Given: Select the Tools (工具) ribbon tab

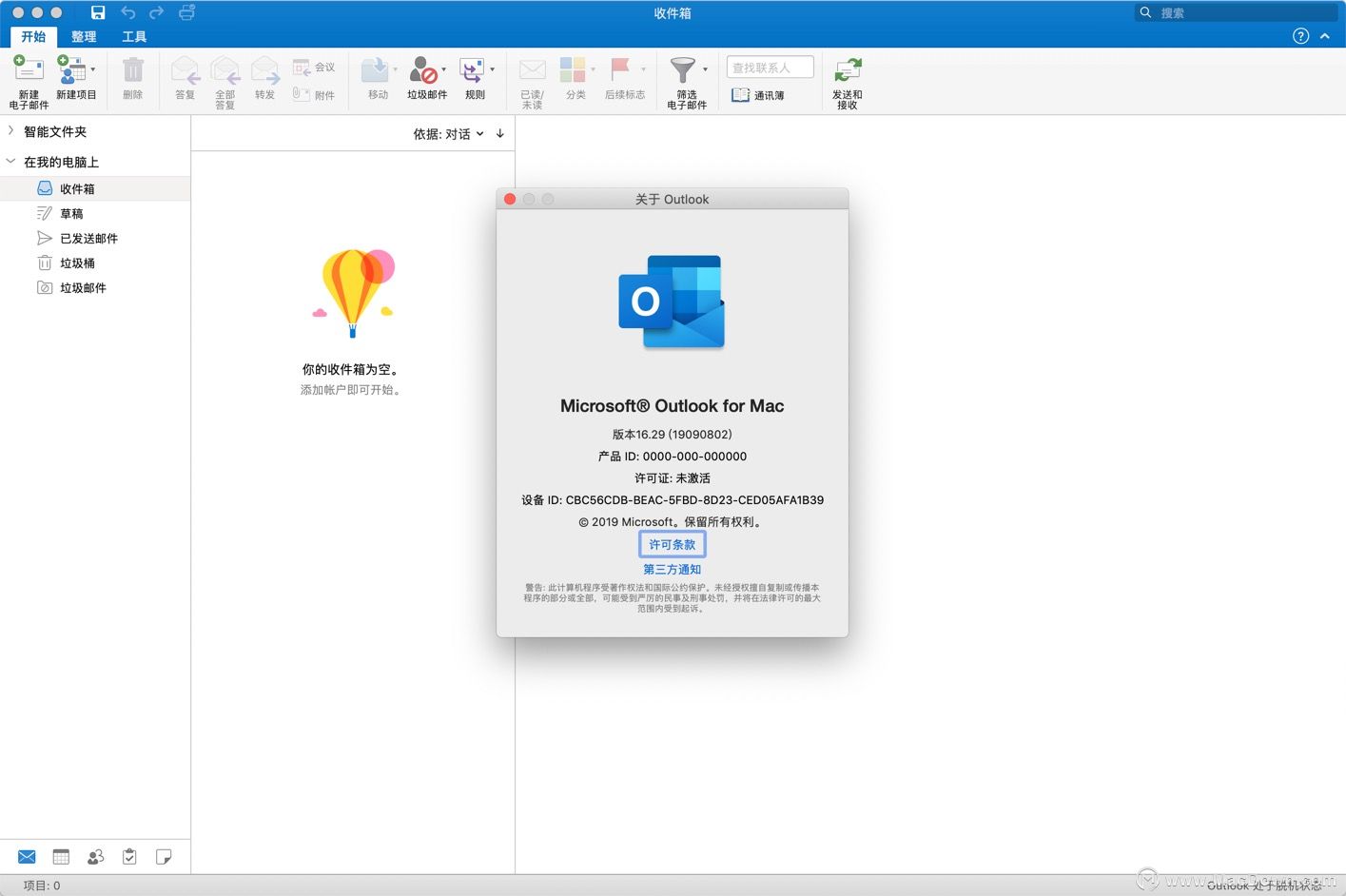Looking at the screenshot, I should coord(134,37).
